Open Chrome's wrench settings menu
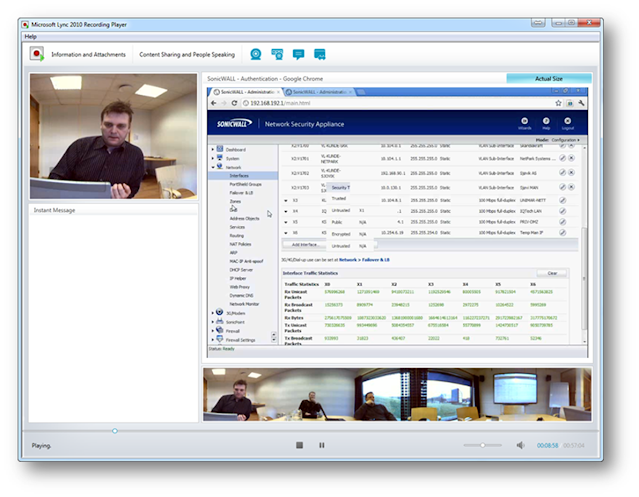639x497 pixels. click(581, 103)
